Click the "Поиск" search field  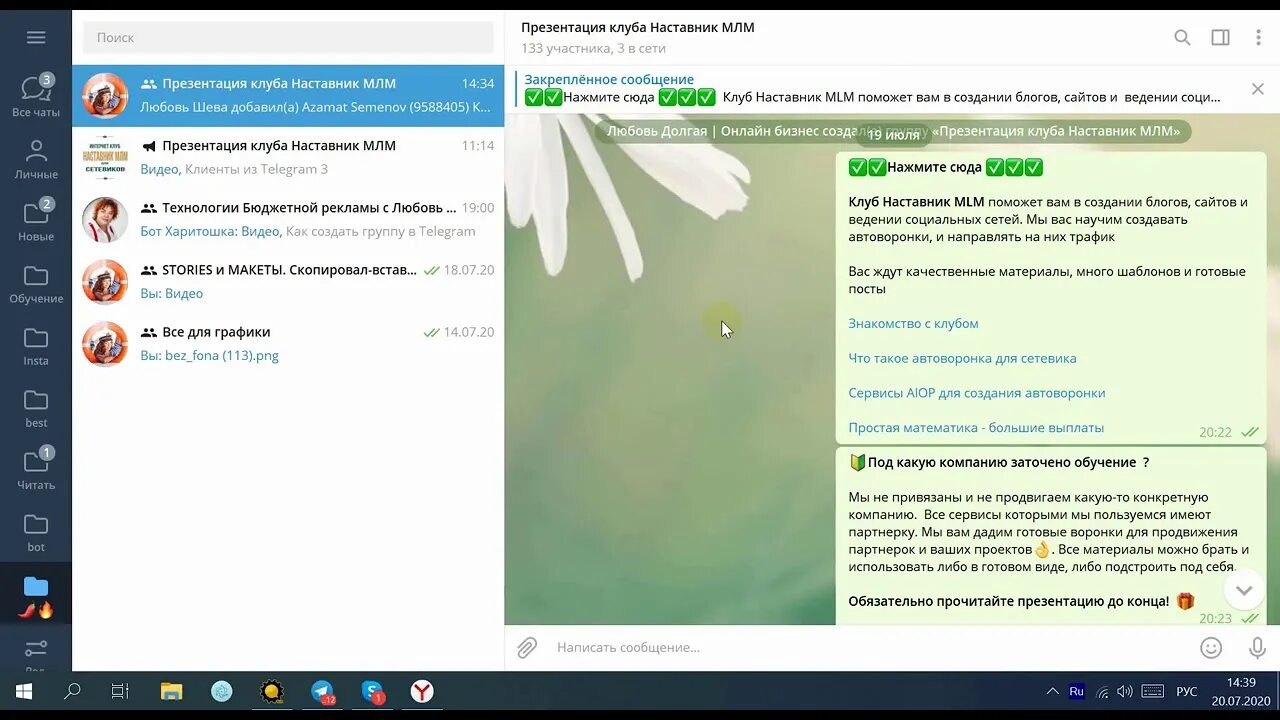(288, 37)
